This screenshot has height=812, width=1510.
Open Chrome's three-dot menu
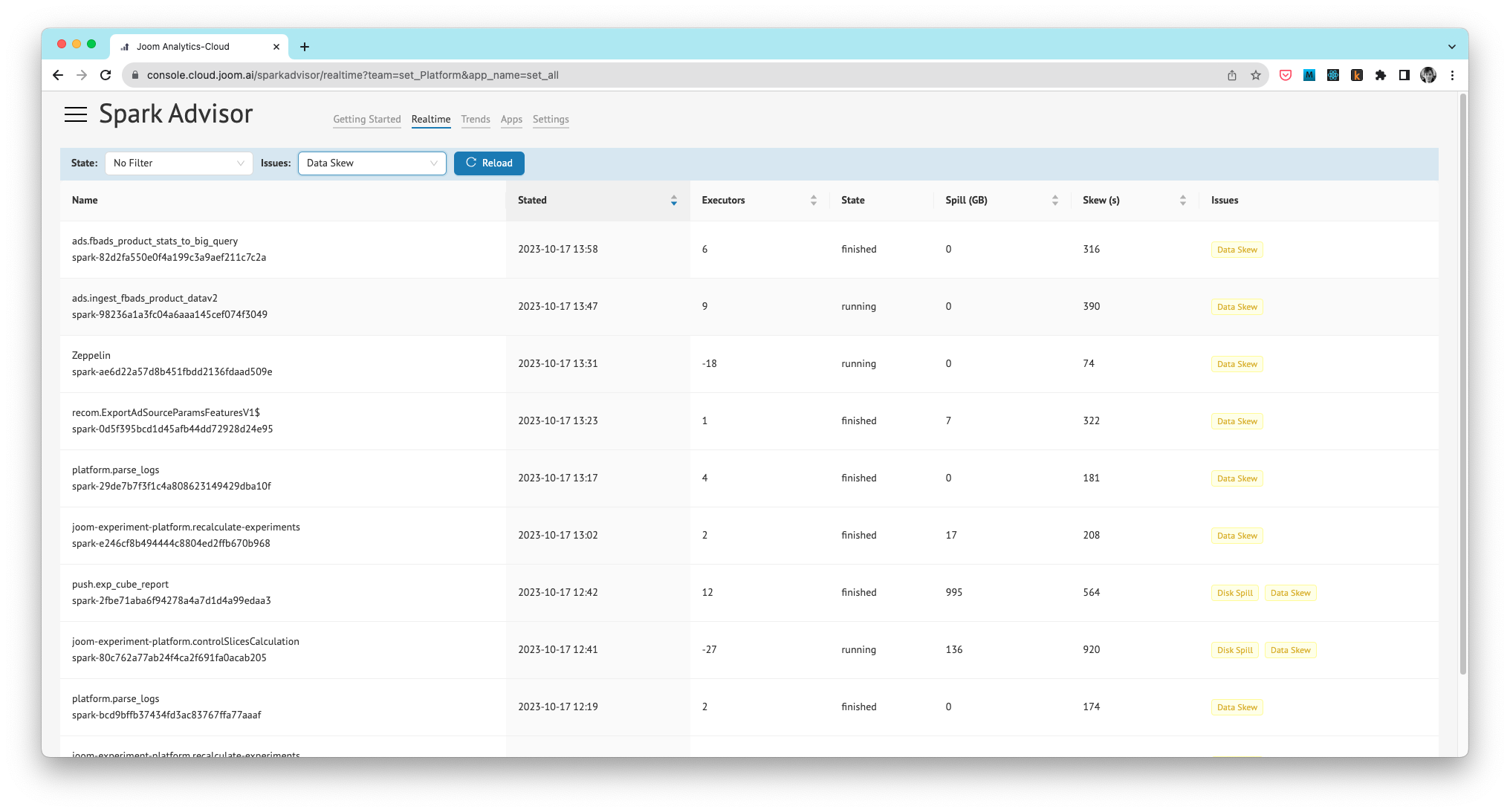pos(1453,75)
